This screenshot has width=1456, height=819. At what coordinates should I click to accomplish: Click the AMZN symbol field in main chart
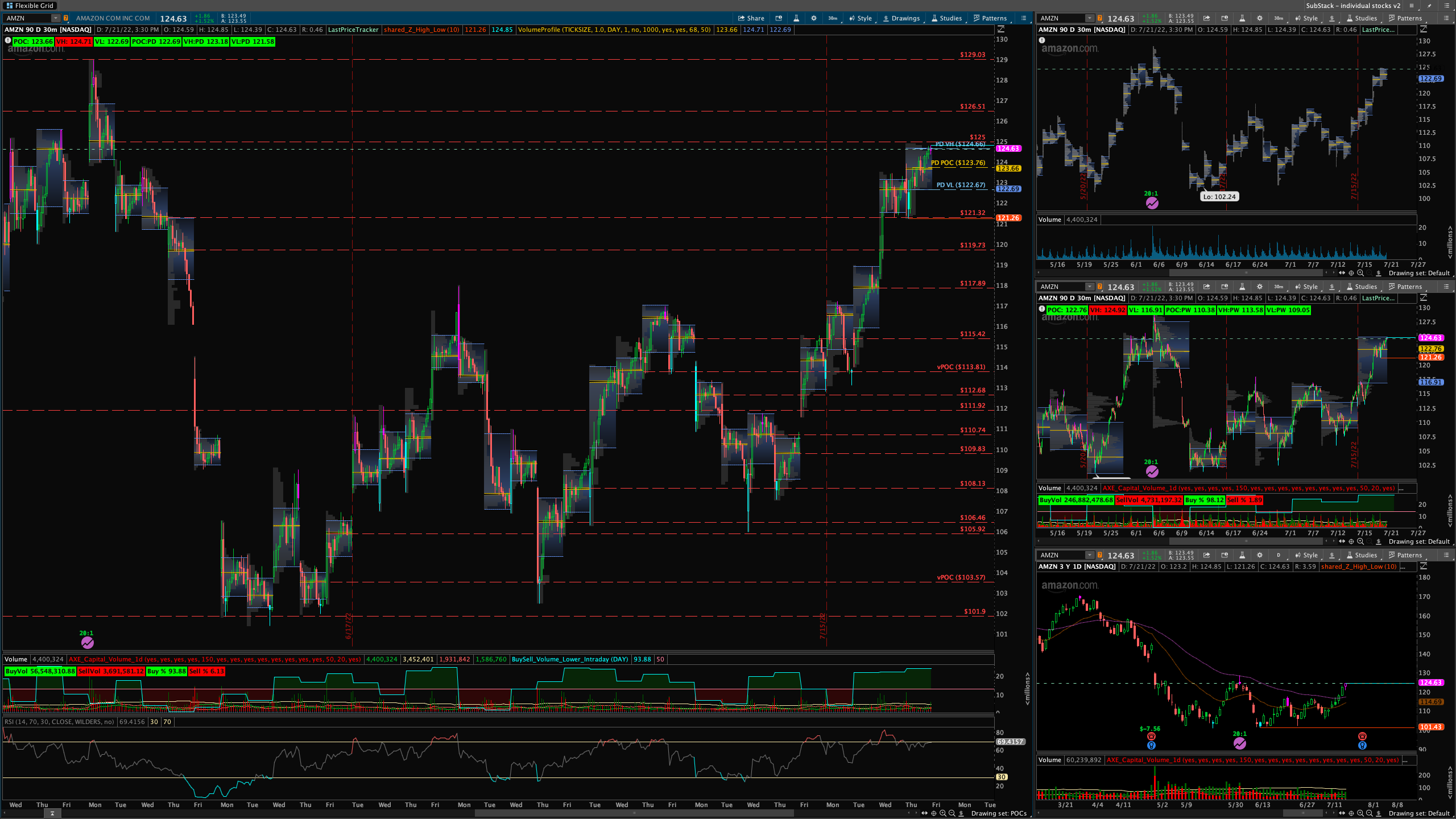27,18
